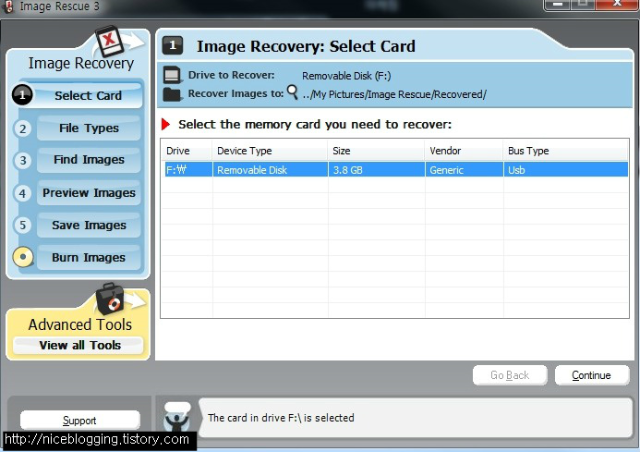Browse recovery folder with magnifier icon
The width and height of the screenshot is (640, 452).
pyautogui.click(x=292, y=92)
